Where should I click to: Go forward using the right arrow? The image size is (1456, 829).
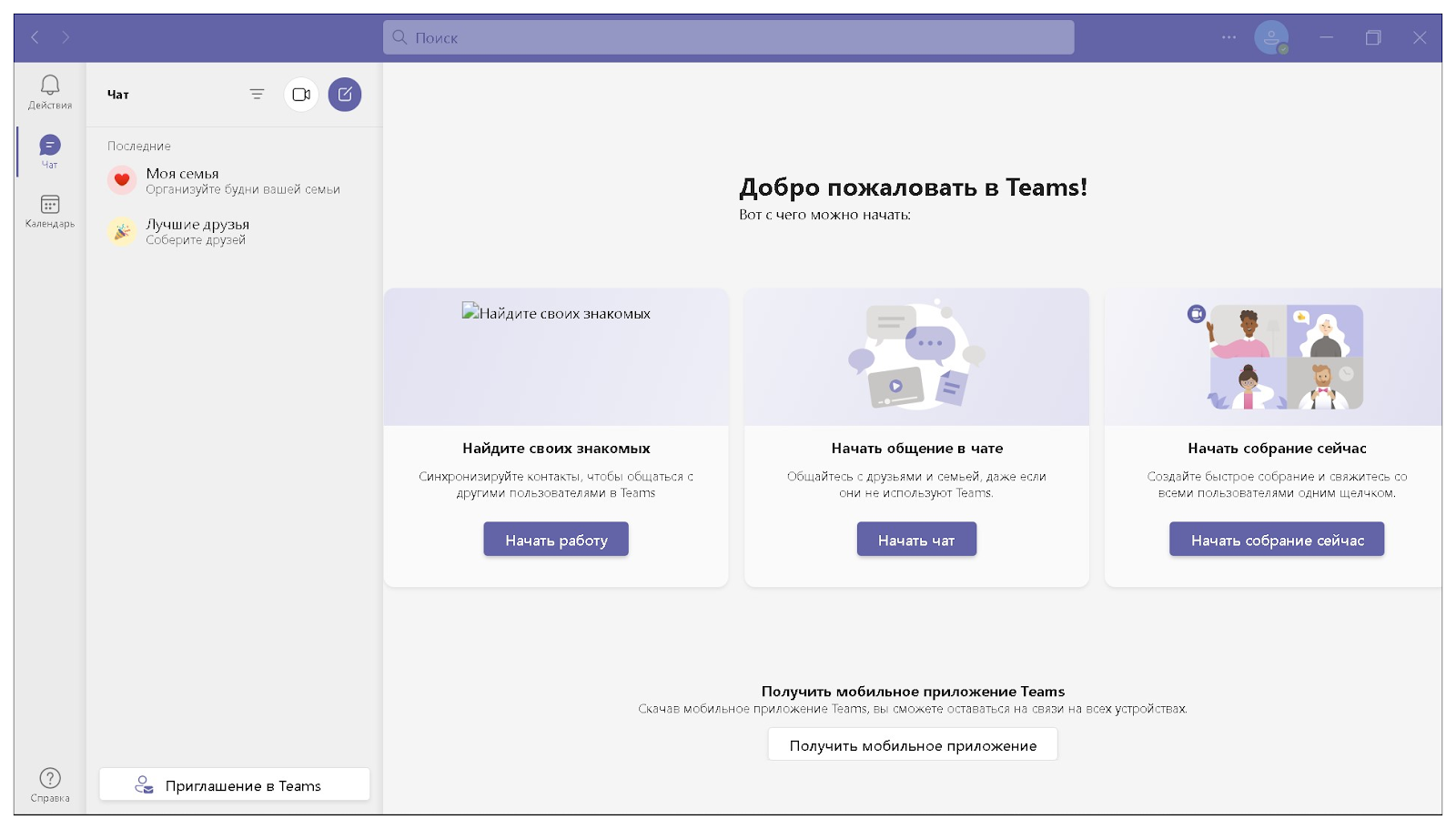(66, 37)
